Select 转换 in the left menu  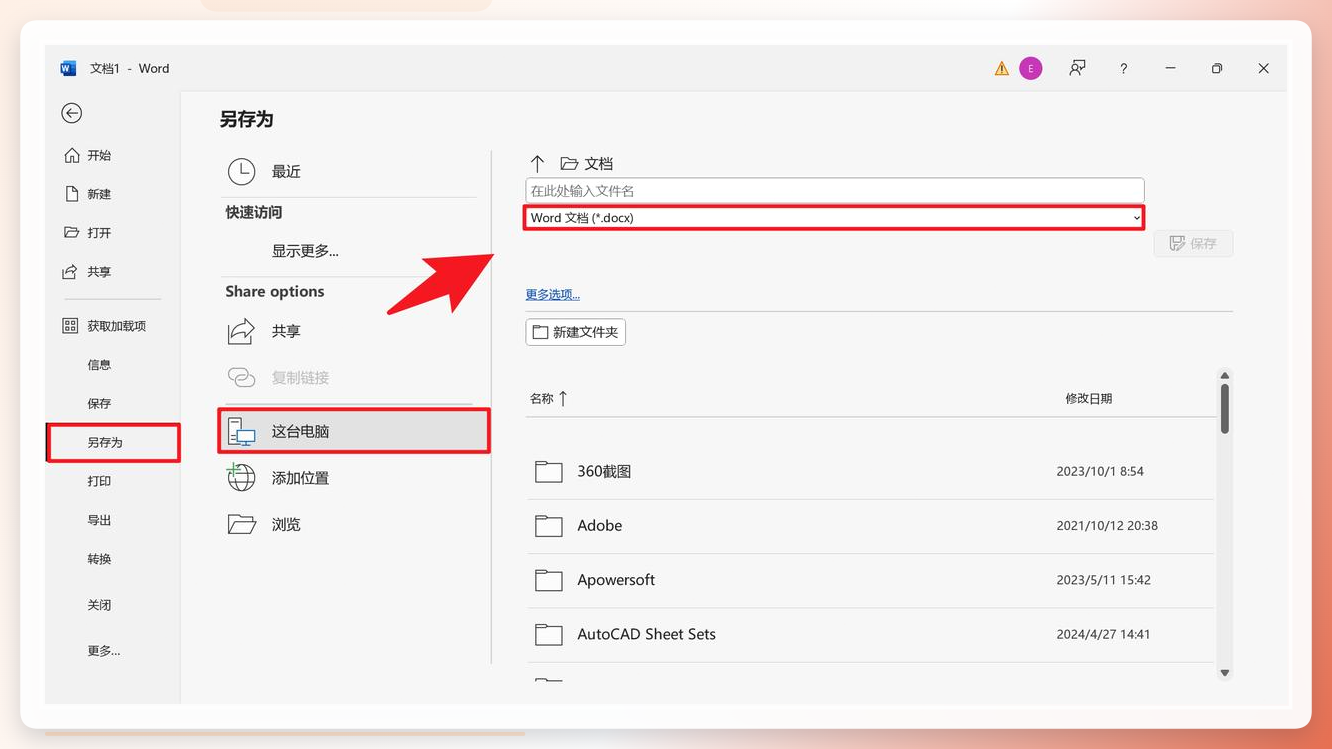pos(99,559)
